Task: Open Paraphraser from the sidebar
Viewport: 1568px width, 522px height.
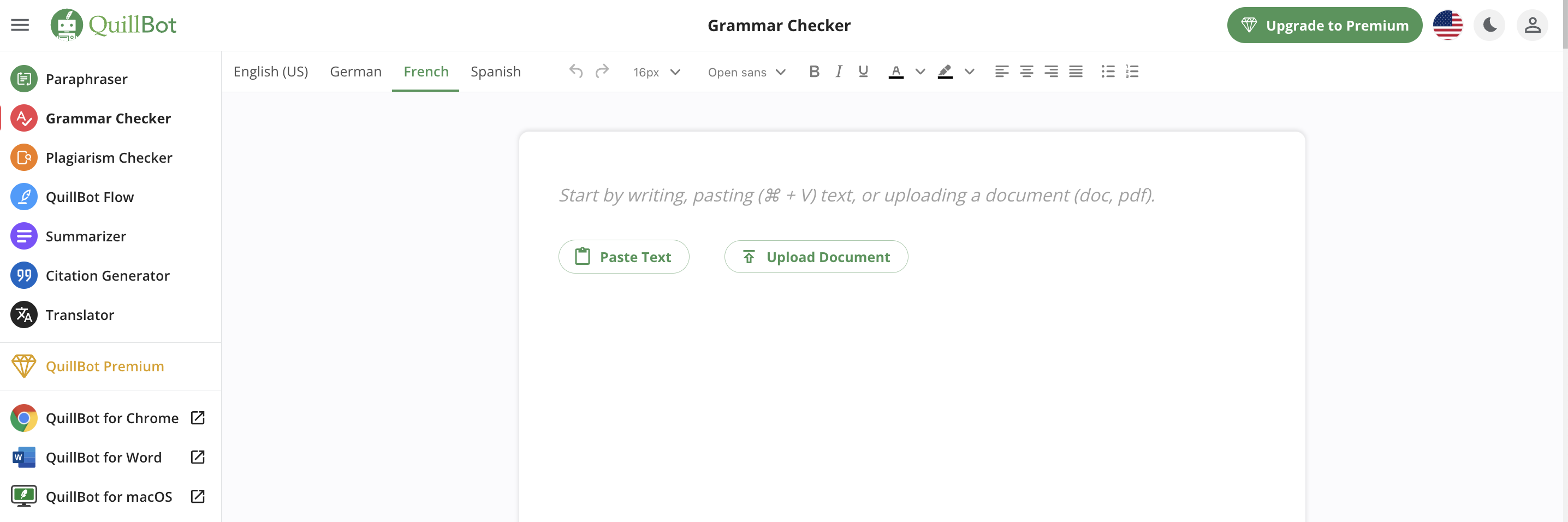Action: 111,79
